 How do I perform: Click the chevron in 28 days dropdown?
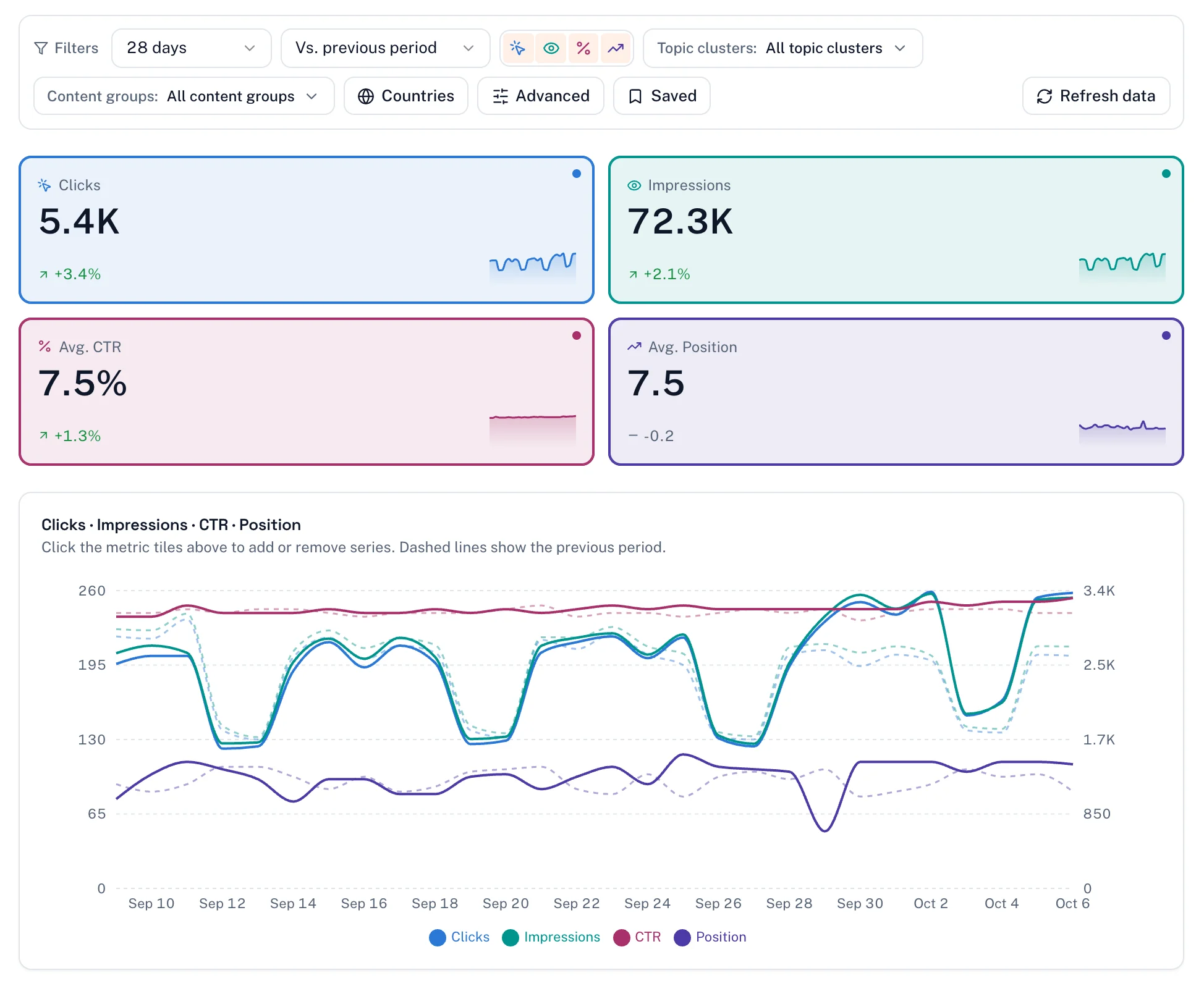[x=250, y=48]
